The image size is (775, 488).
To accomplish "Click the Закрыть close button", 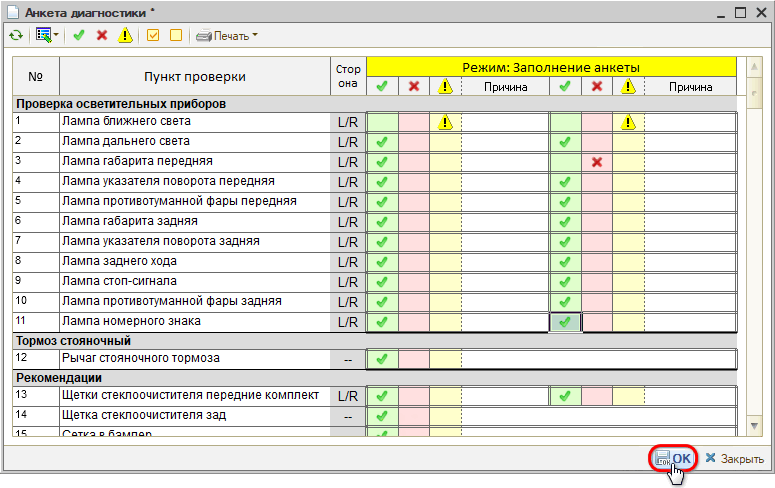I will tap(735, 458).
